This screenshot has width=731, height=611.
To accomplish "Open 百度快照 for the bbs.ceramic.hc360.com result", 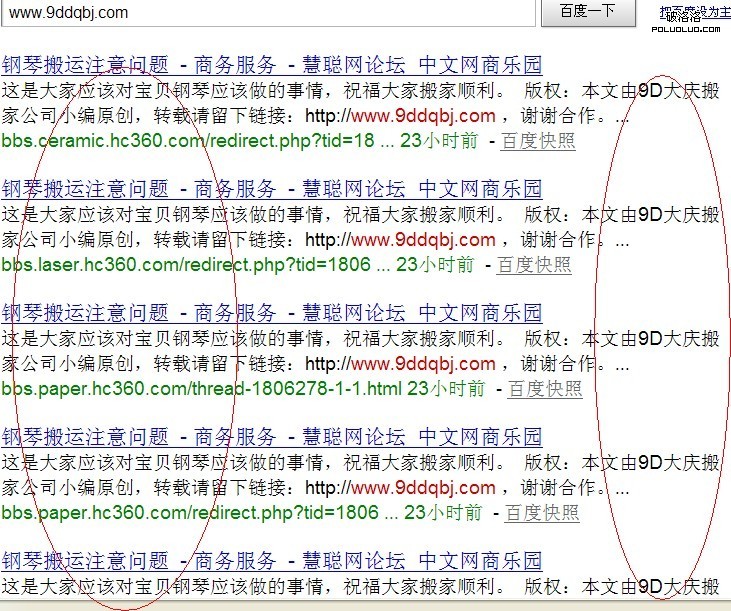I will tap(538, 141).
